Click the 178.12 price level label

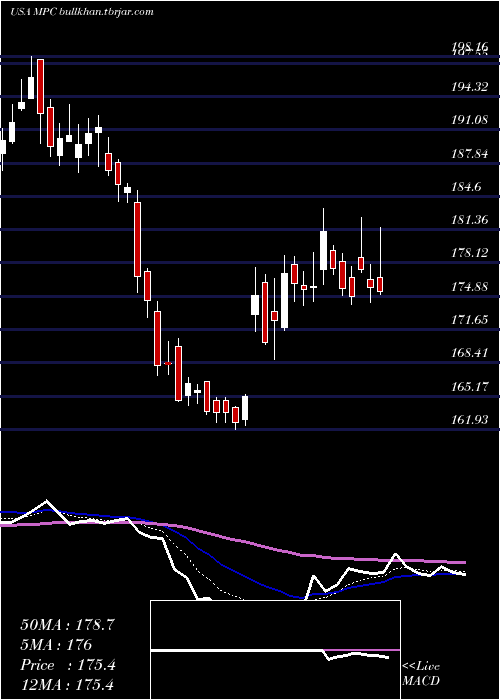pos(469,253)
